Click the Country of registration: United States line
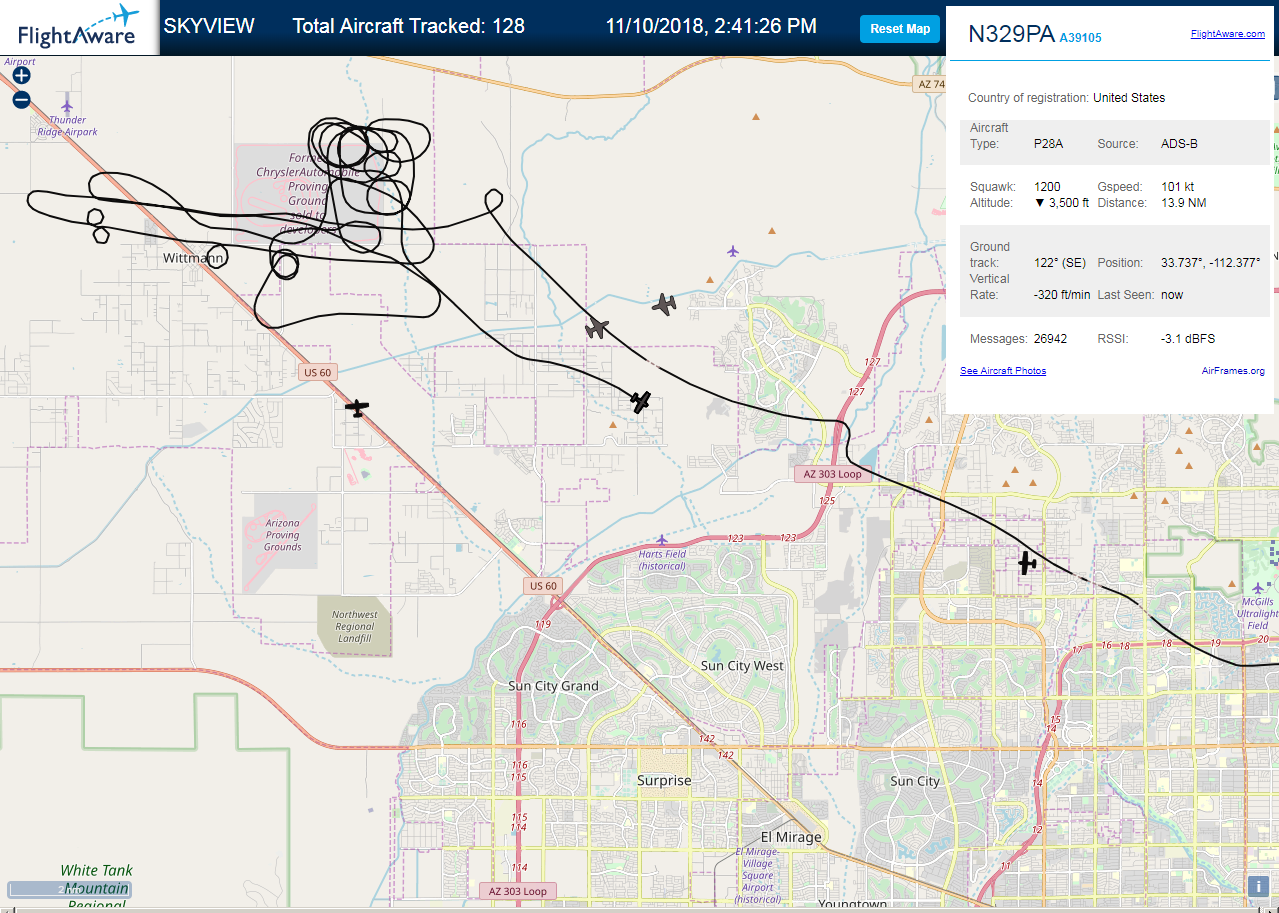This screenshot has width=1279, height=913. point(1066,98)
